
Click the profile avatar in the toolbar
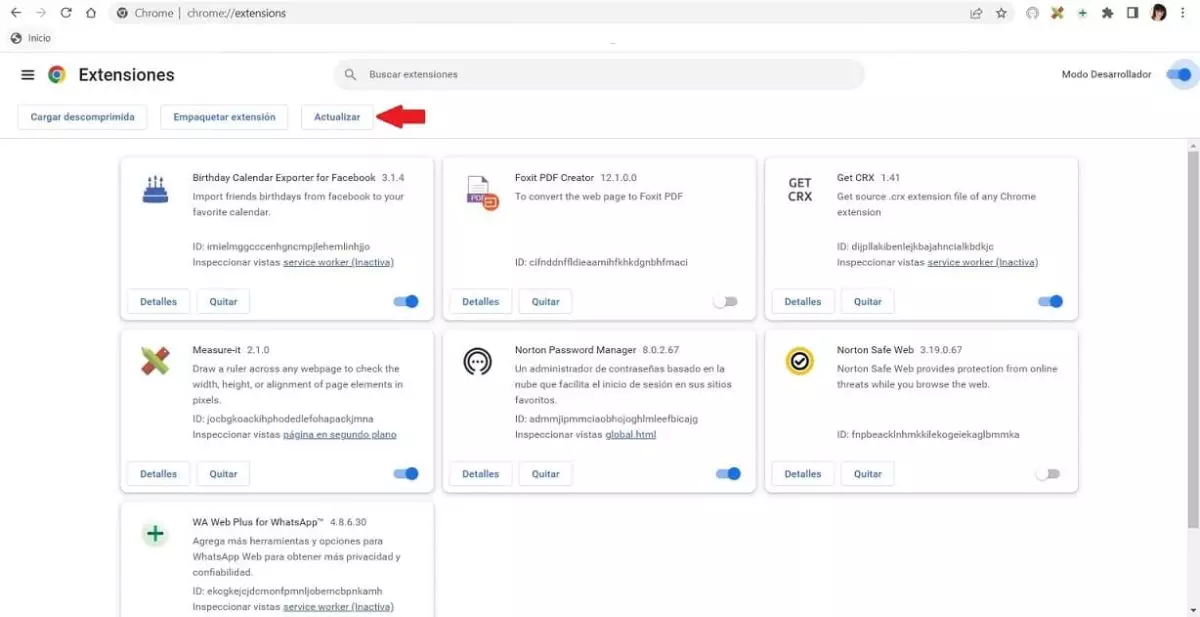(1157, 13)
